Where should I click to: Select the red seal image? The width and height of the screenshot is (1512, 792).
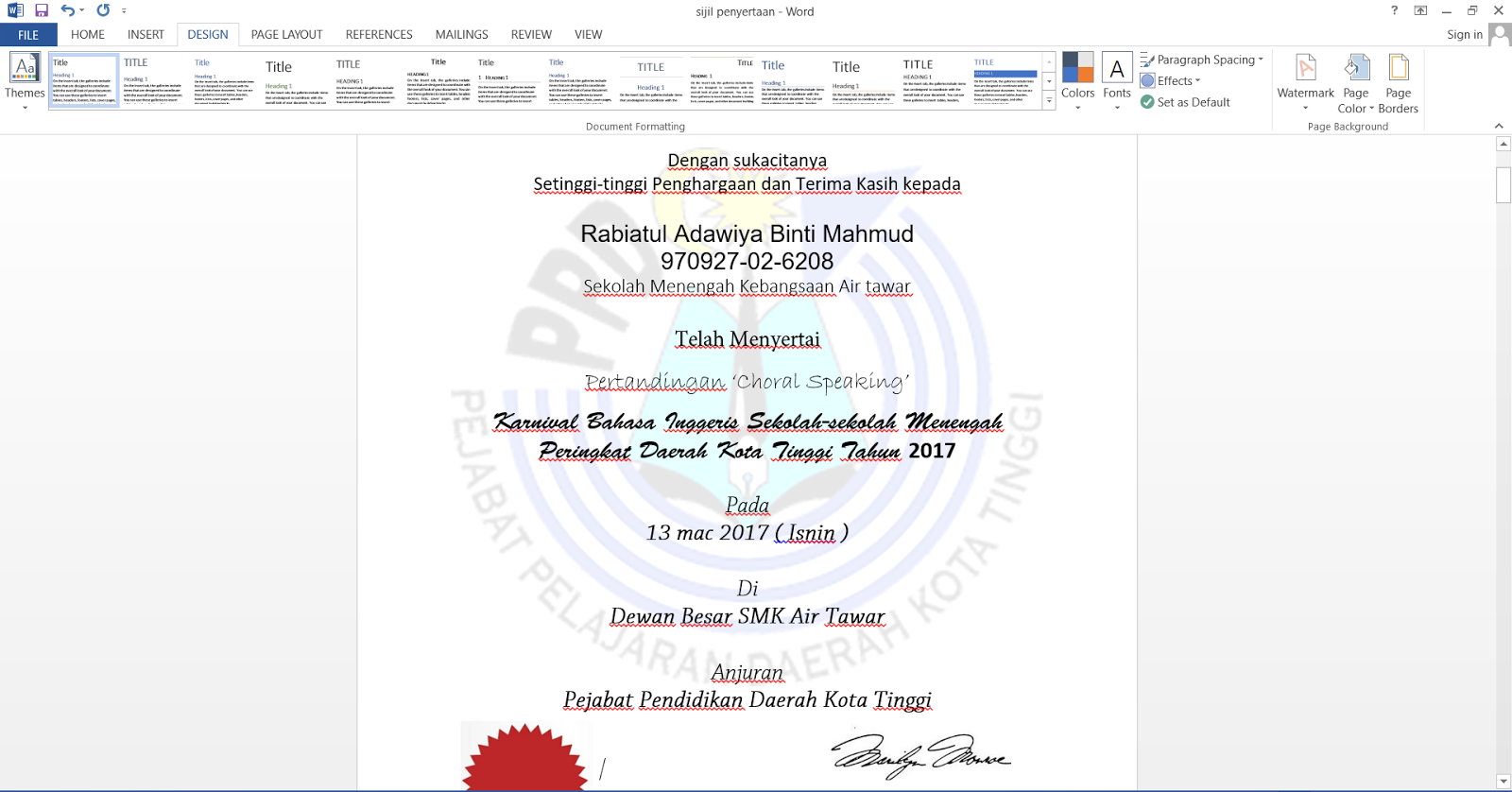[525, 756]
